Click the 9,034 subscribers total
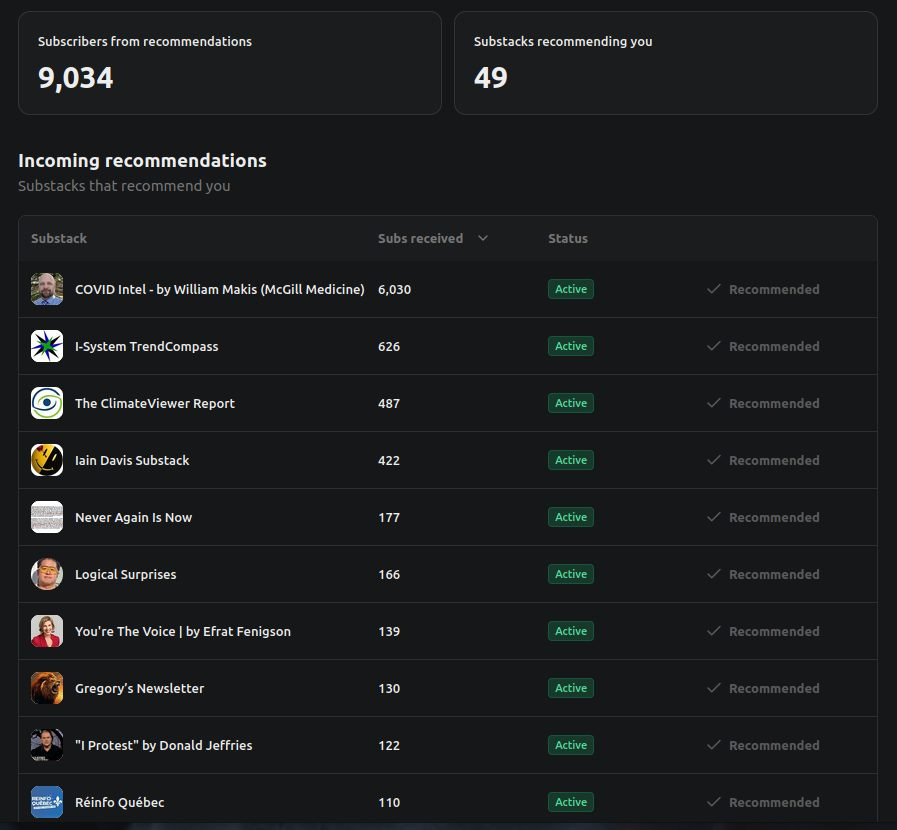Screen dimensions: 897x830 tap(76, 78)
